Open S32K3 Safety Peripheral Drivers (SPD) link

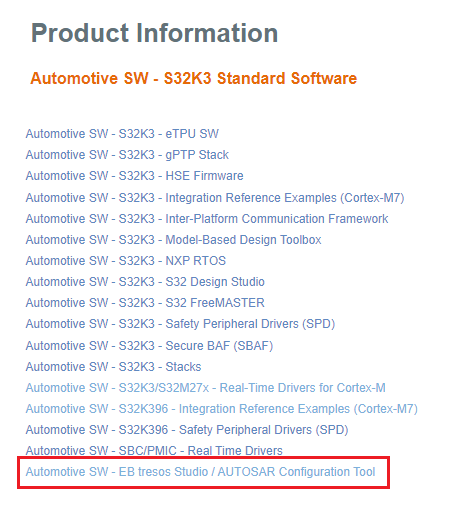[180, 324]
